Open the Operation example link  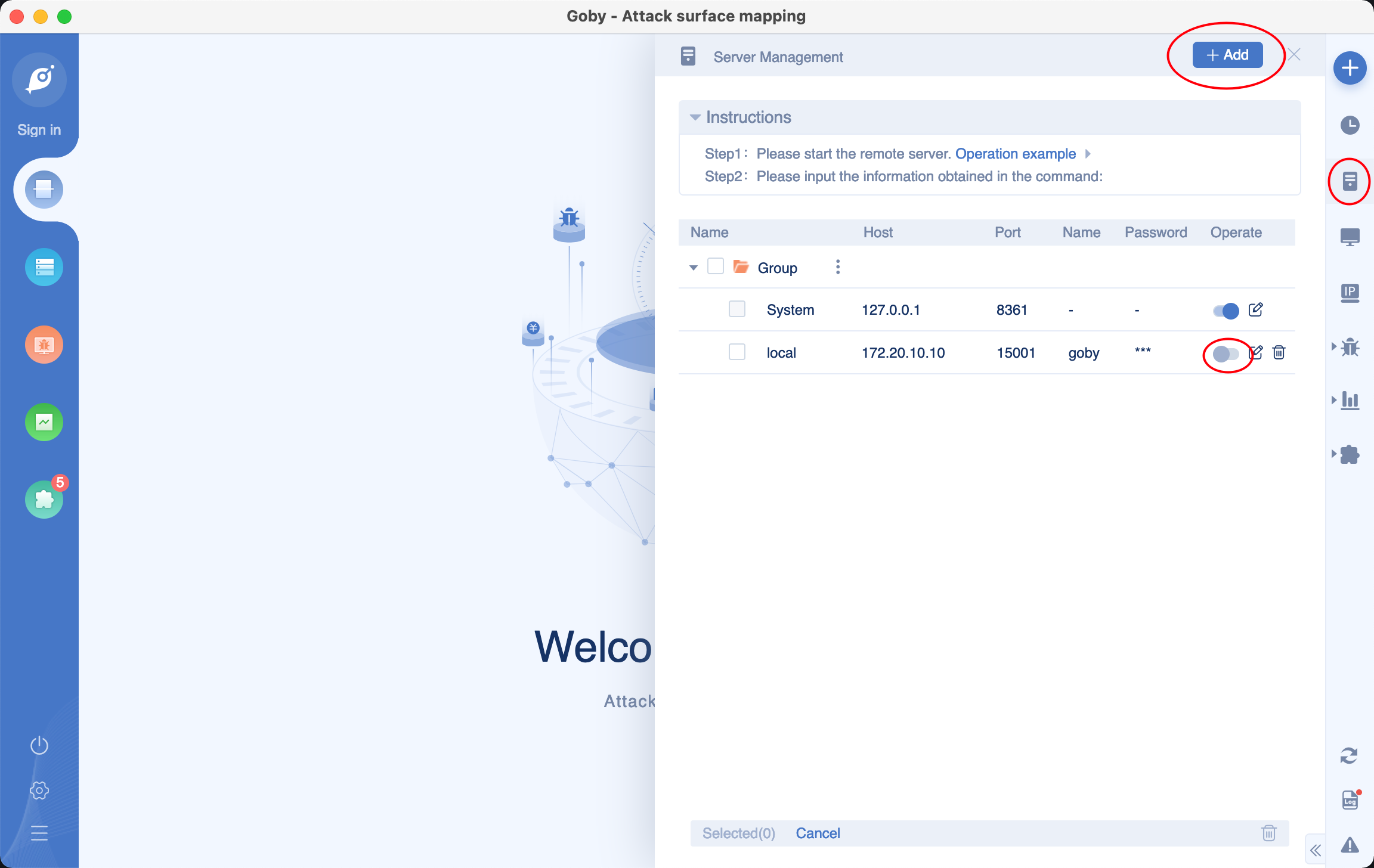click(1016, 154)
